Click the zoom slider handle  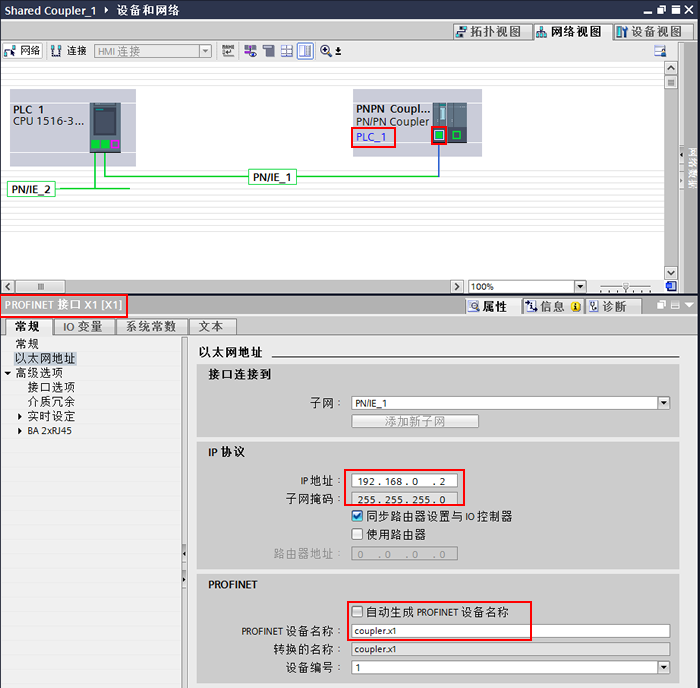[626, 287]
